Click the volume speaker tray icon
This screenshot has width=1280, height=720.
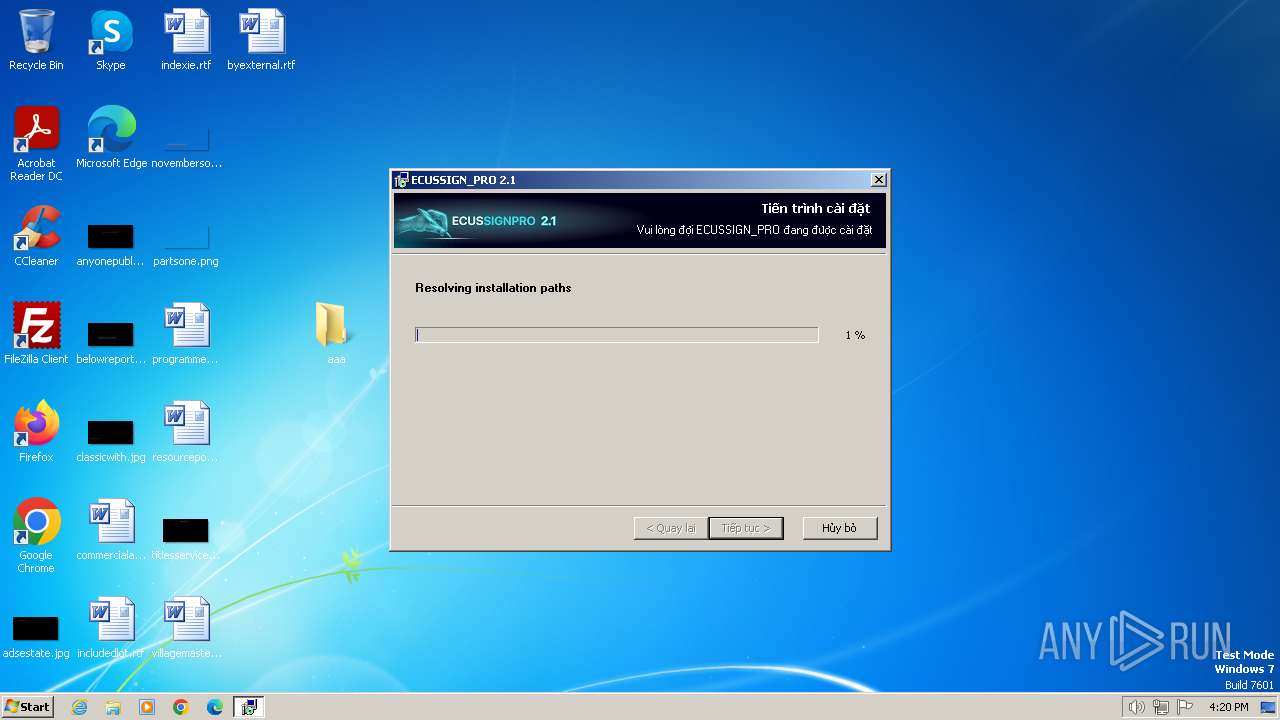click(1137, 707)
